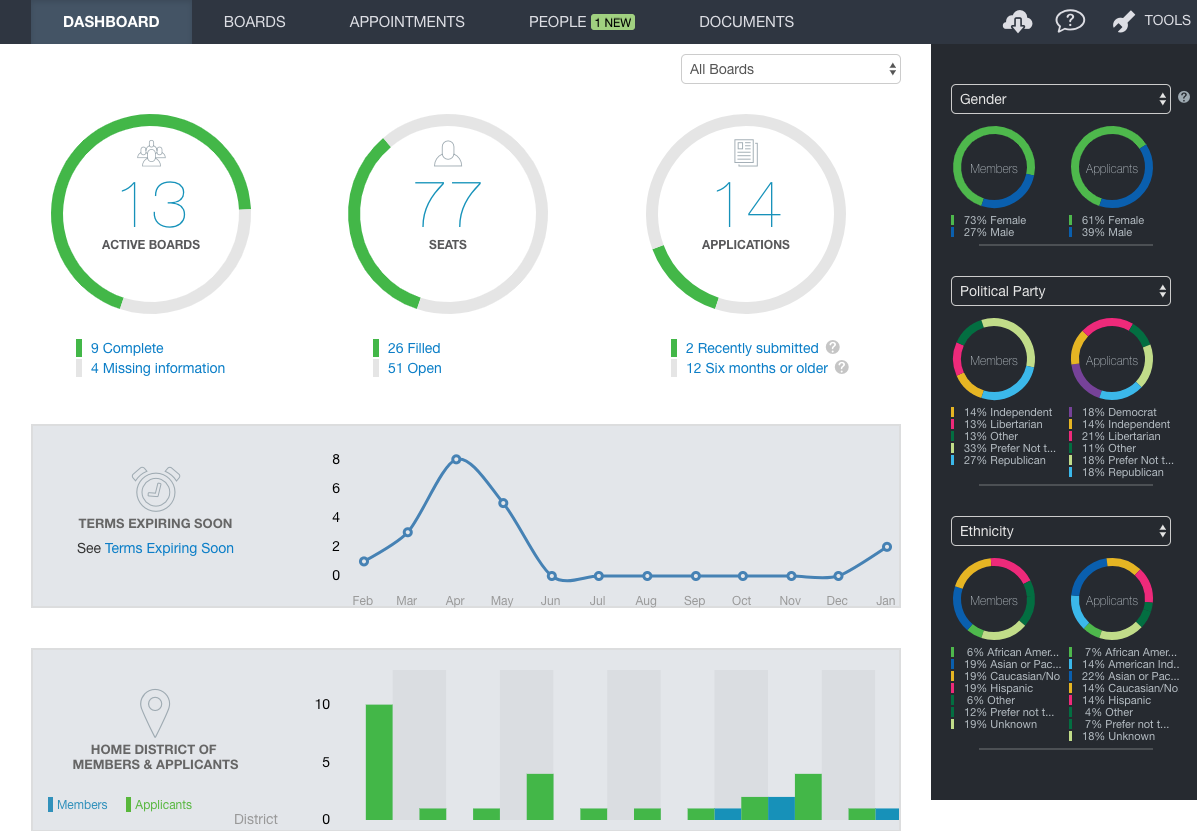Go to the Boards tab
This screenshot has height=831, width=1197.
254,22
